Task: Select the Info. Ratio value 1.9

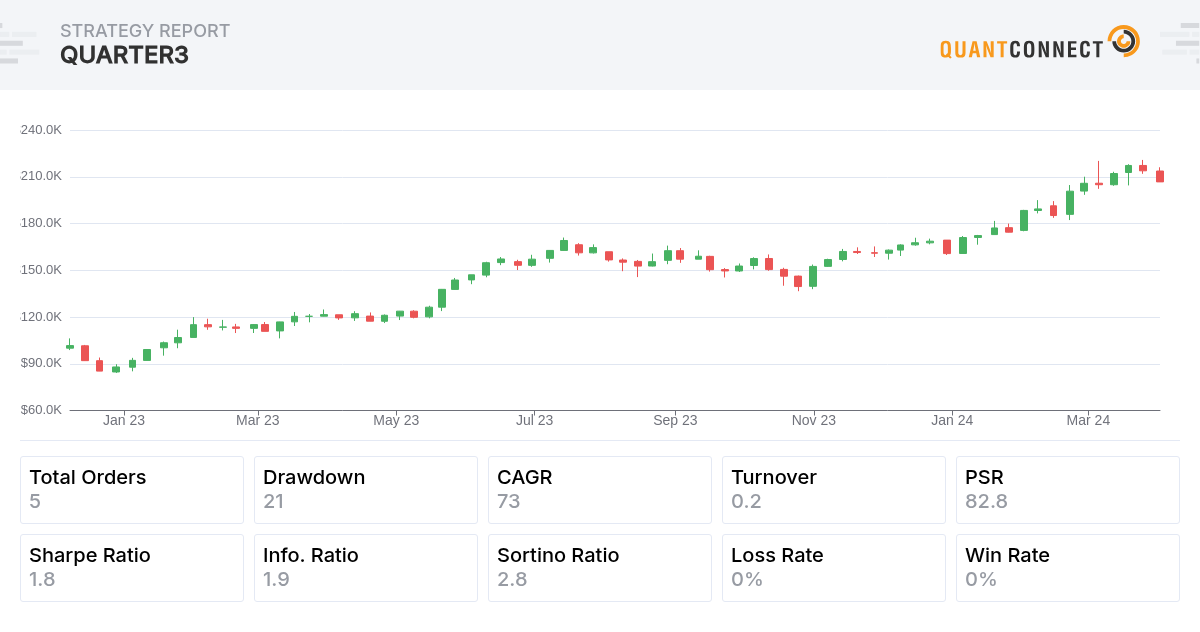Action: tap(277, 579)
